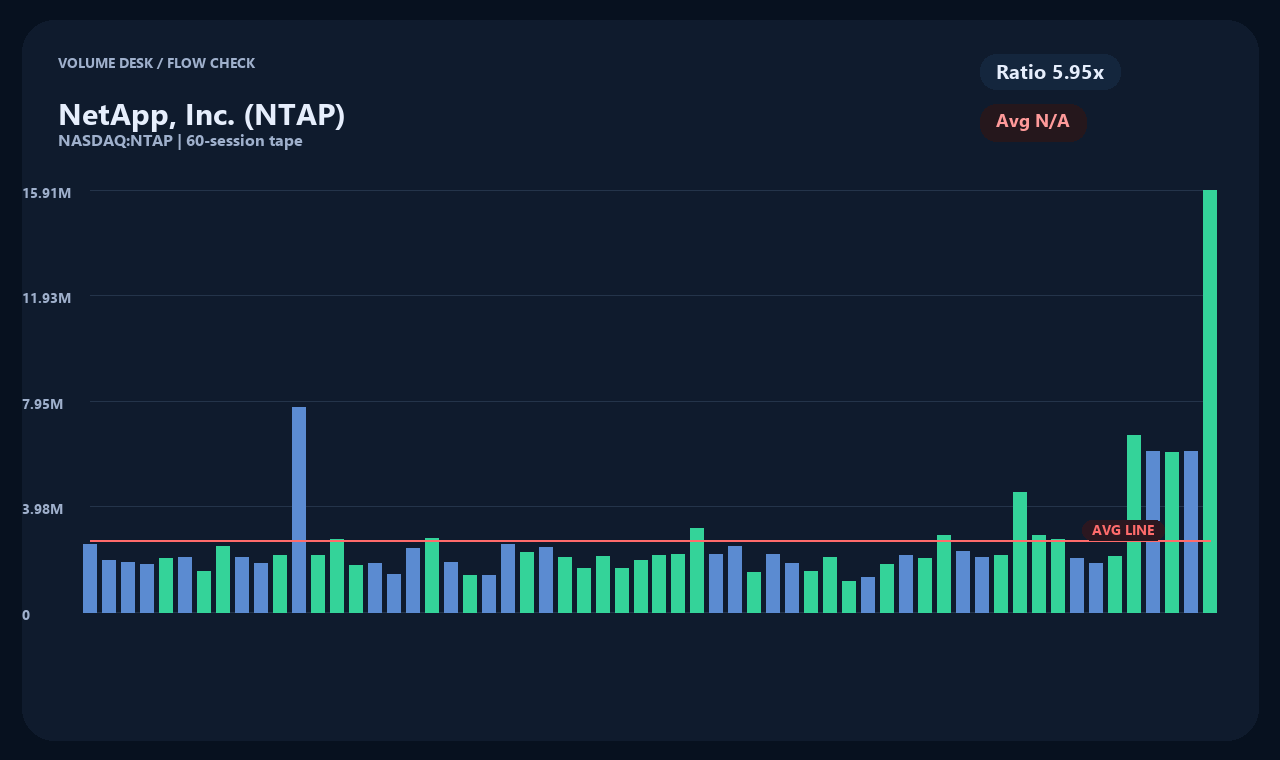Click the 11.93M axis label
This screenshot has height=760, width=1280.
point(46,298)
